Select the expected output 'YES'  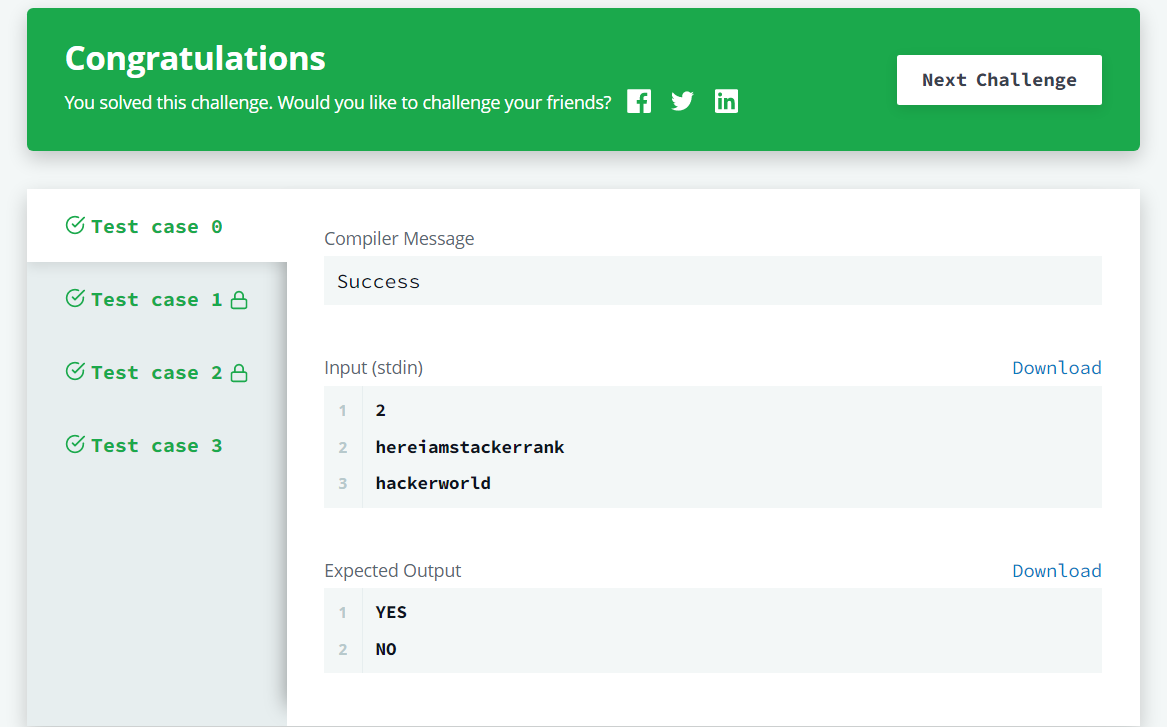391,612
